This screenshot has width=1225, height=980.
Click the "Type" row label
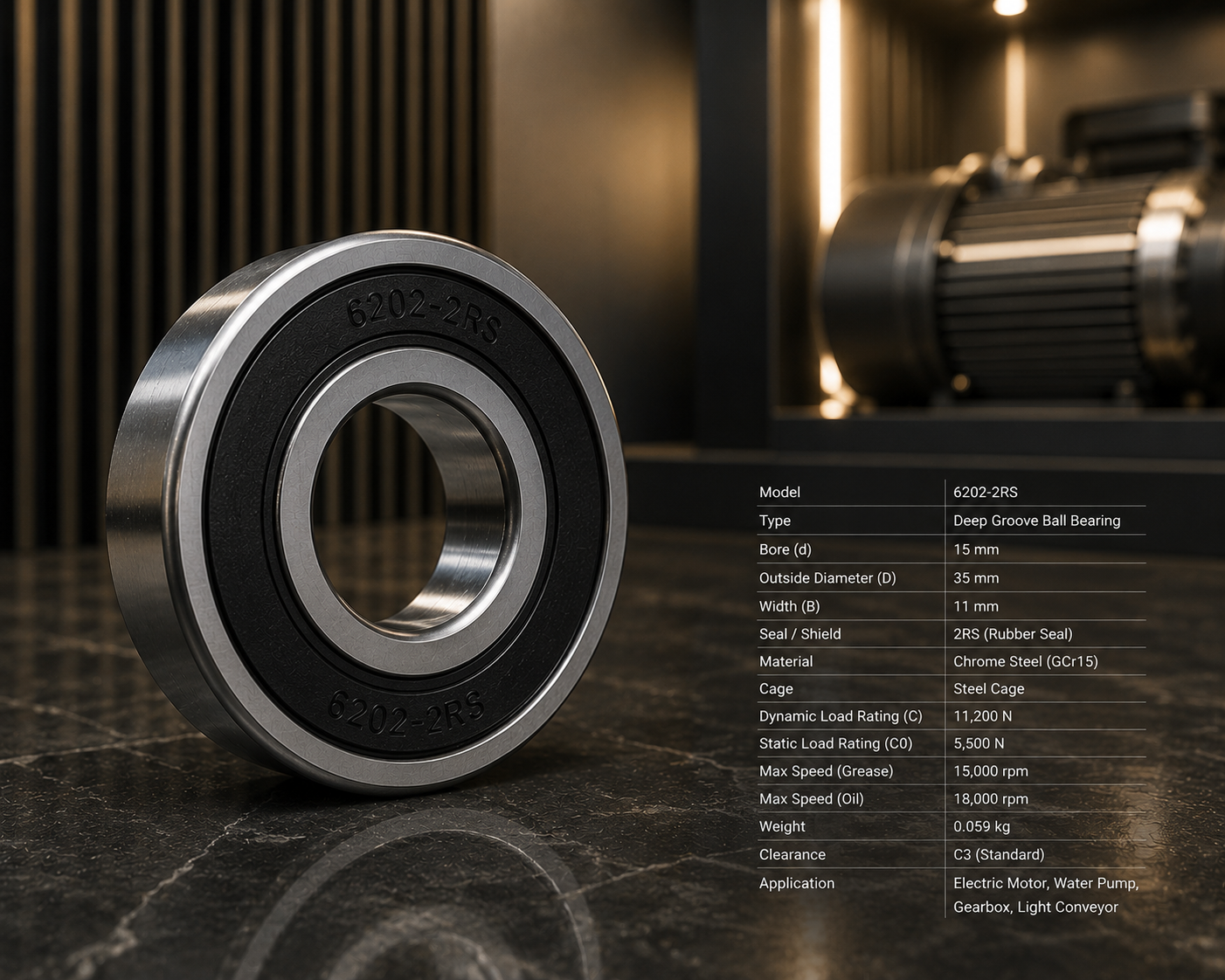click(x=775, y=521)
